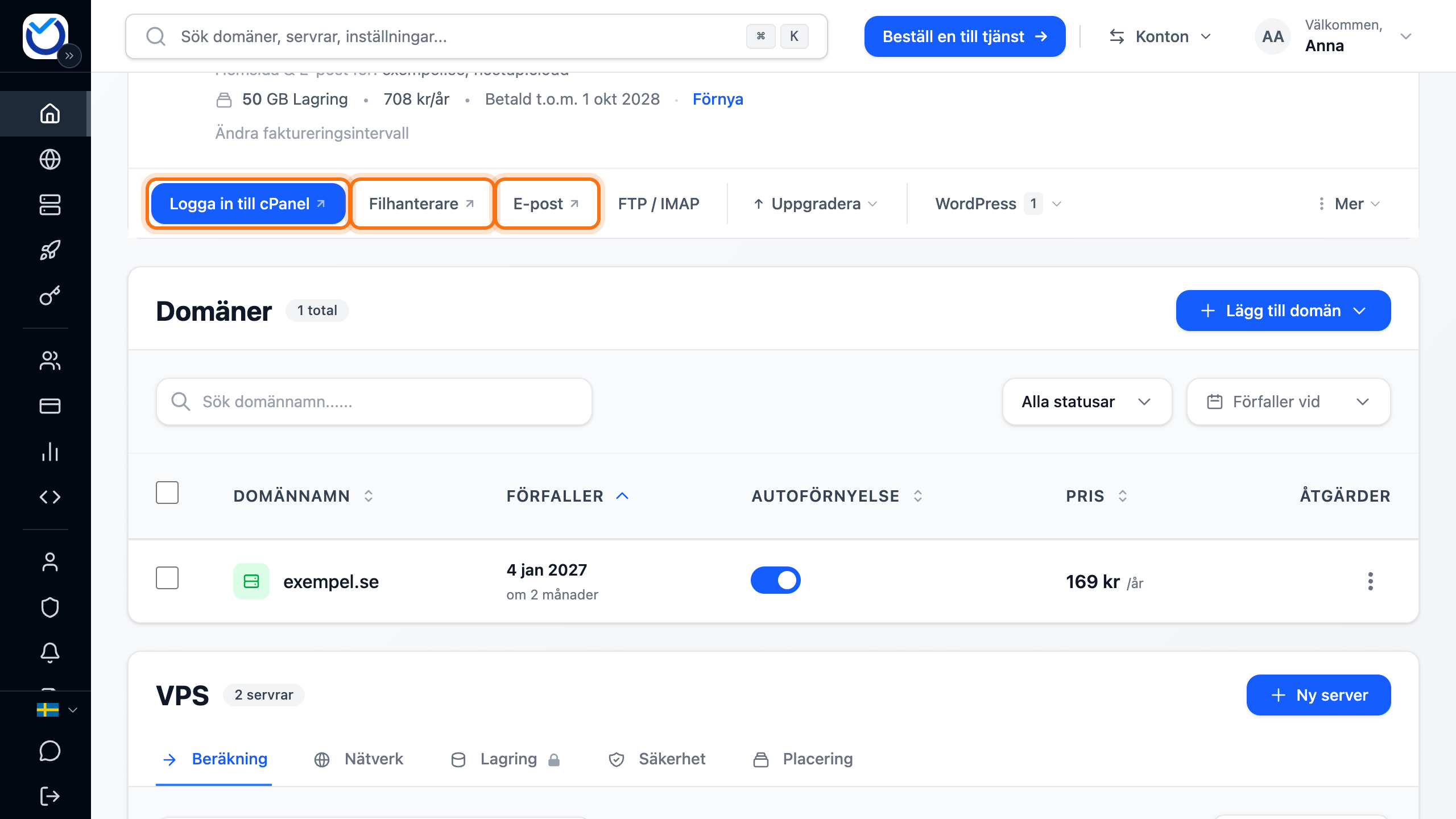This screenshot has height=819, width=1456.
Task: Open the Alla statusar filter dropdown
Action: (1087, 402)
